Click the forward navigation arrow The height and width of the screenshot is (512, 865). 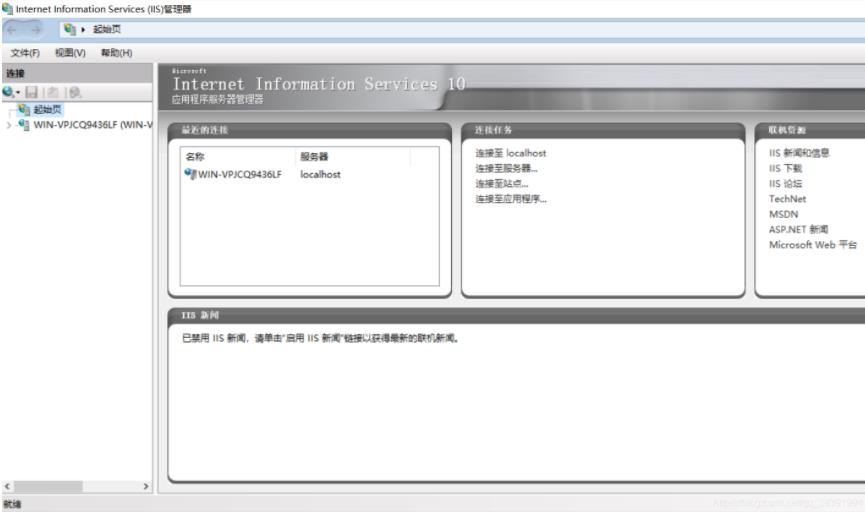coord(38,29)
